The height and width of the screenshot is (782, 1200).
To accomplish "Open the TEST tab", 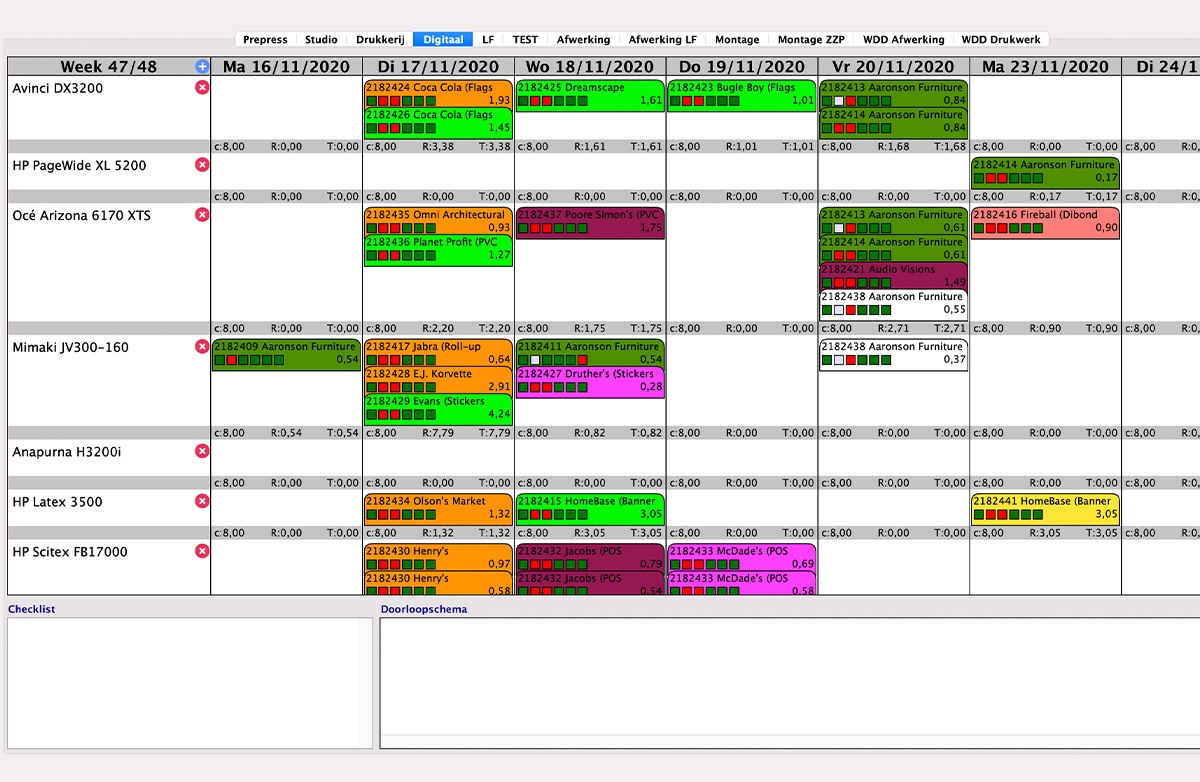I will click(525, 40).
